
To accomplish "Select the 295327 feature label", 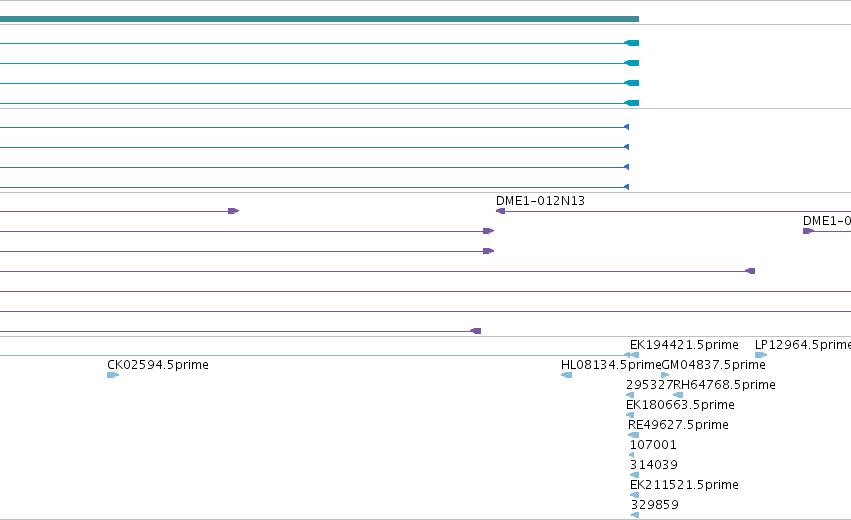I will 649,385.
